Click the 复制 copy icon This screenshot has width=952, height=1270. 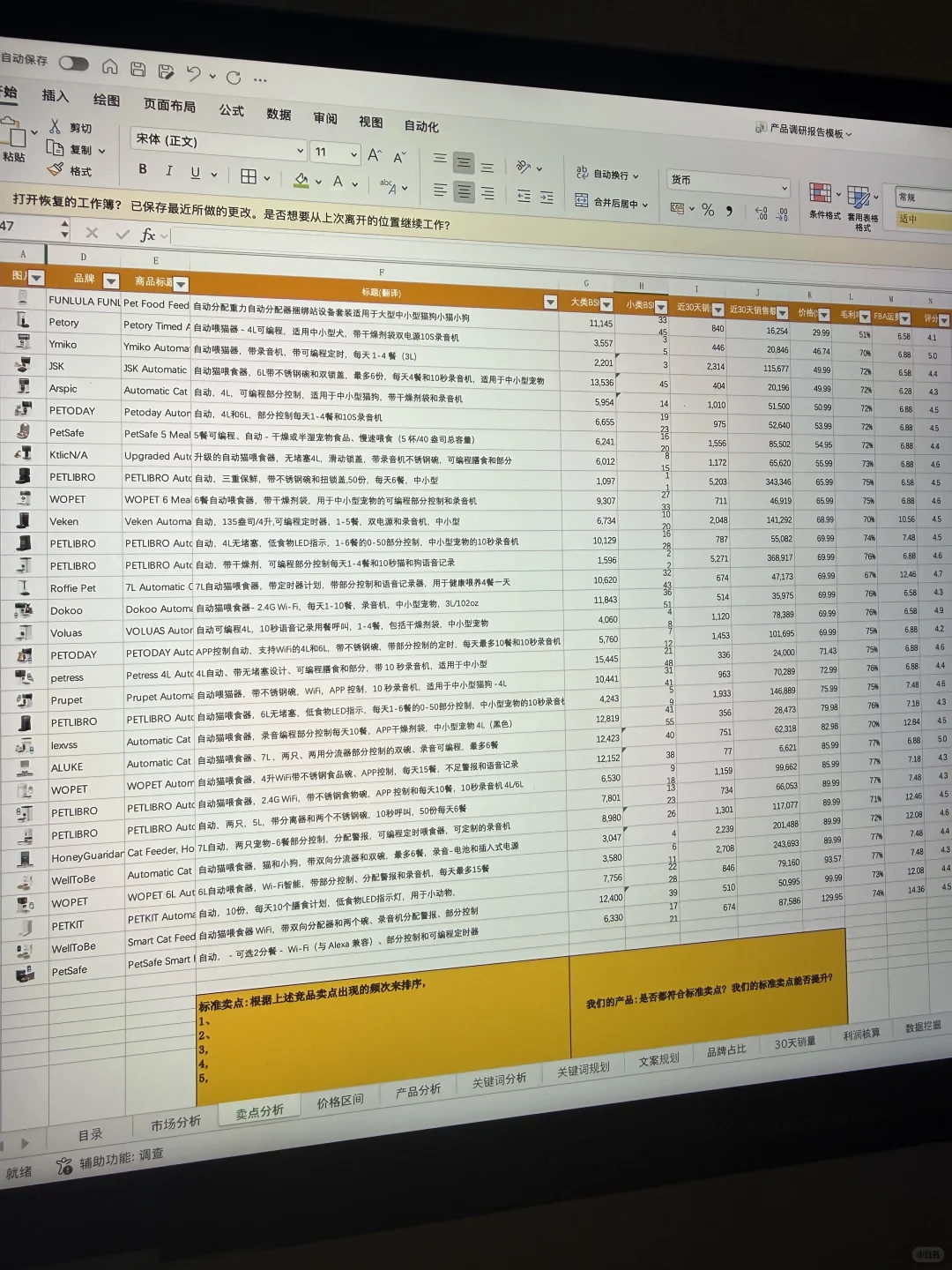tap(55, 147)
